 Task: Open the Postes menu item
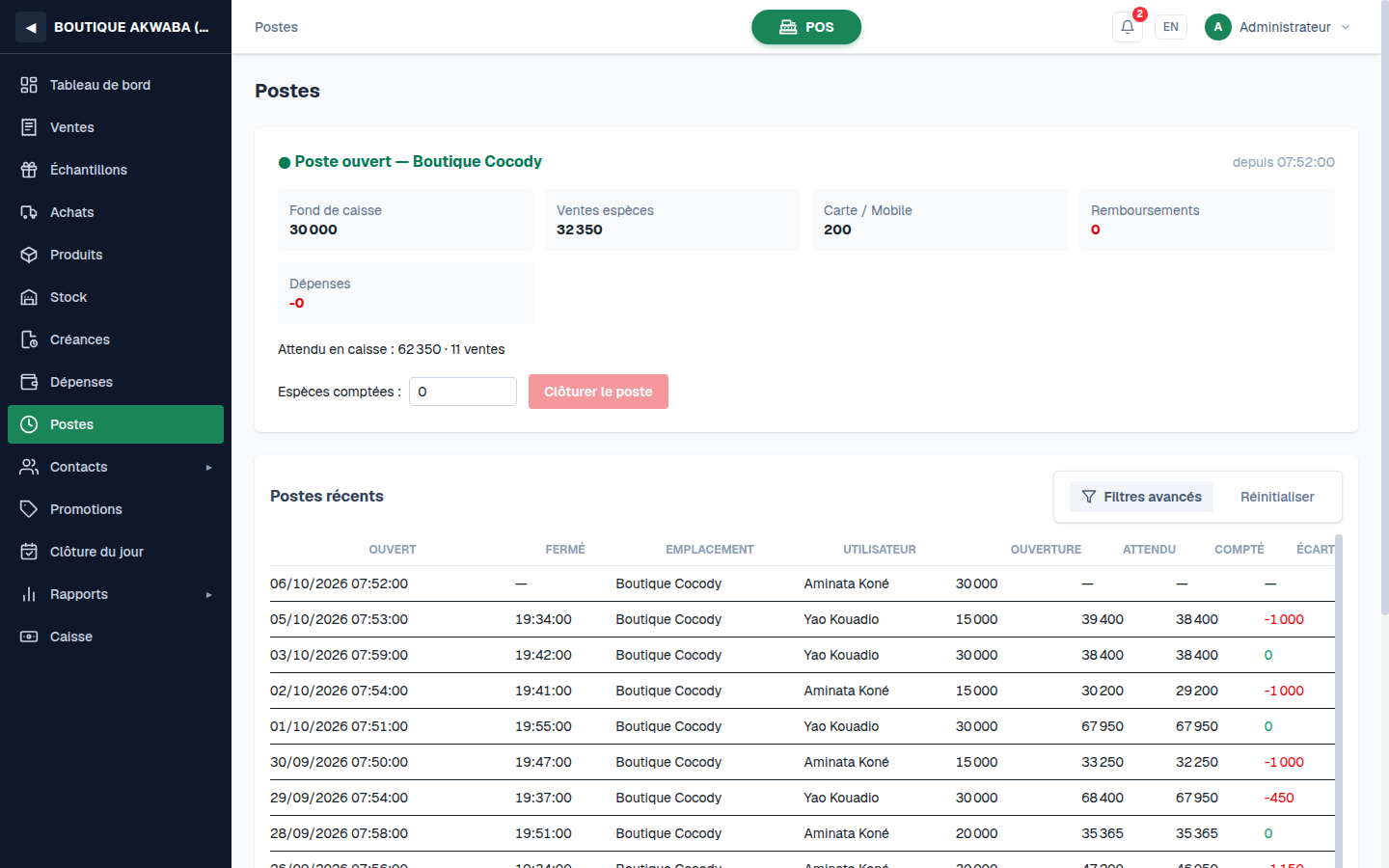click(x=116, y=424)
